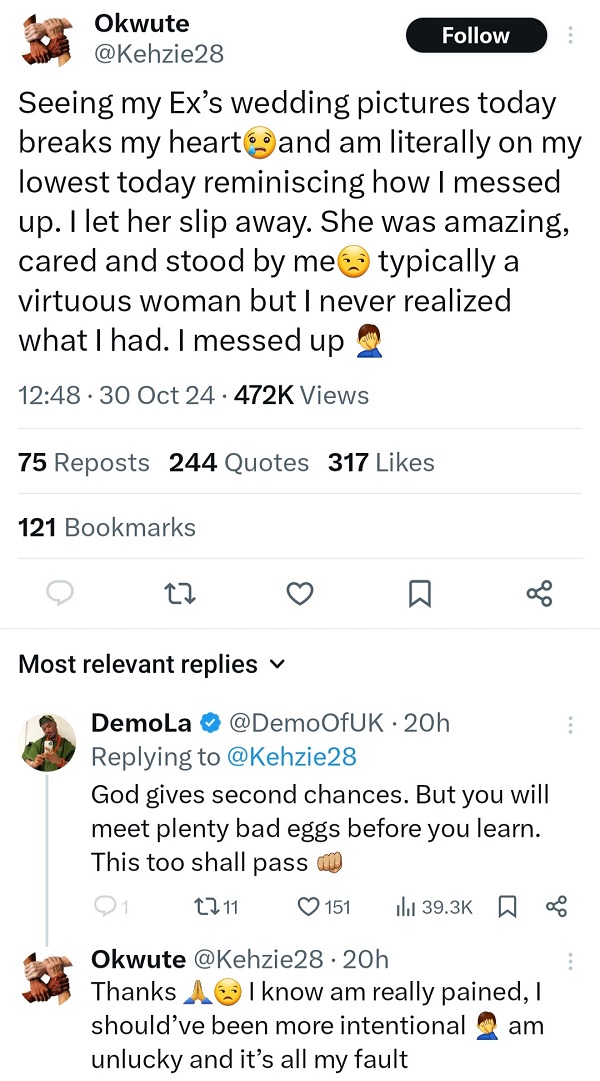Click the reply icon under main tweet
The width and height of the screenshot is (600, 1081).
61,594
